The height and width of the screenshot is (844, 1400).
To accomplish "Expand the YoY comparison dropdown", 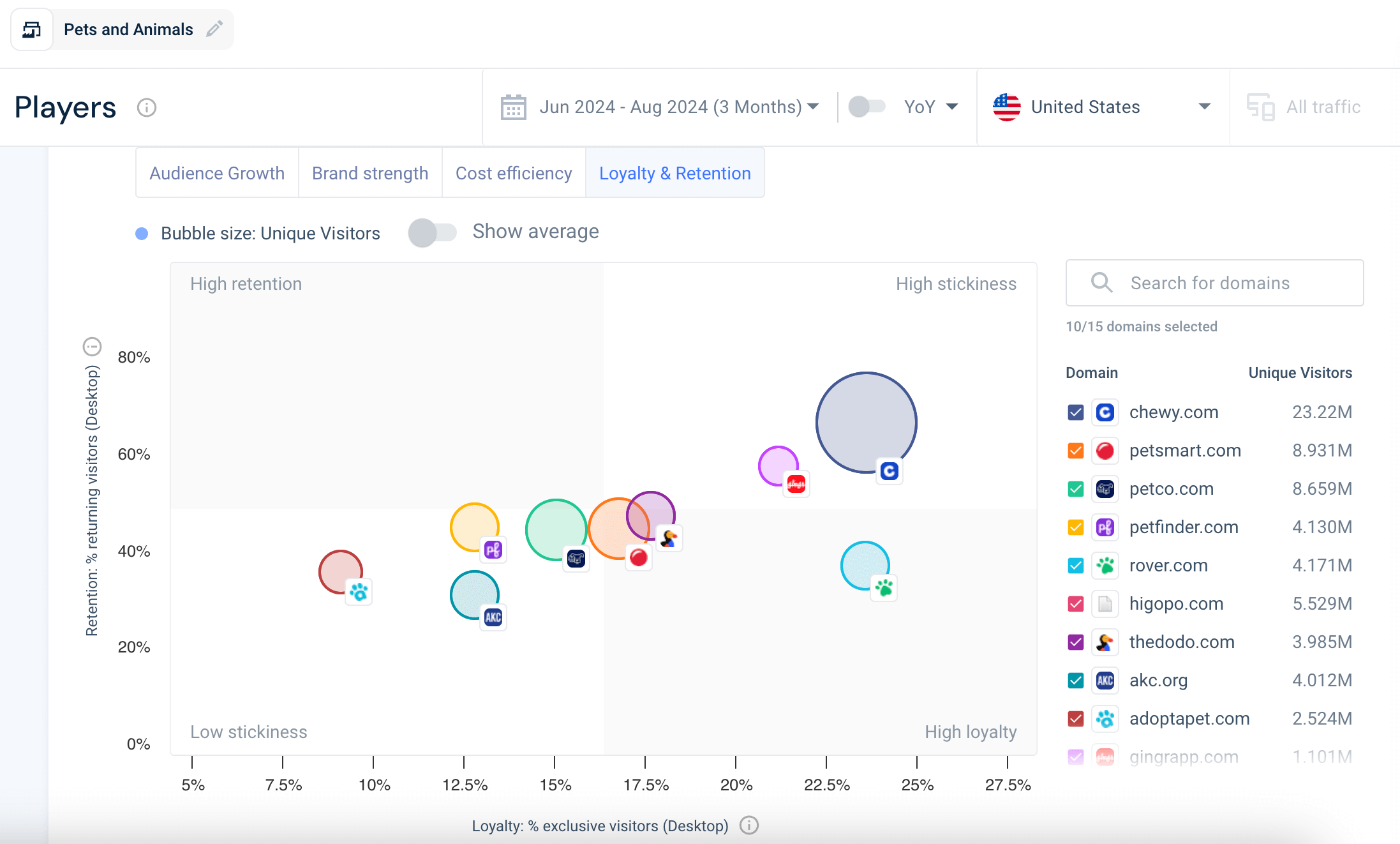I will click(x=952, y=107).
